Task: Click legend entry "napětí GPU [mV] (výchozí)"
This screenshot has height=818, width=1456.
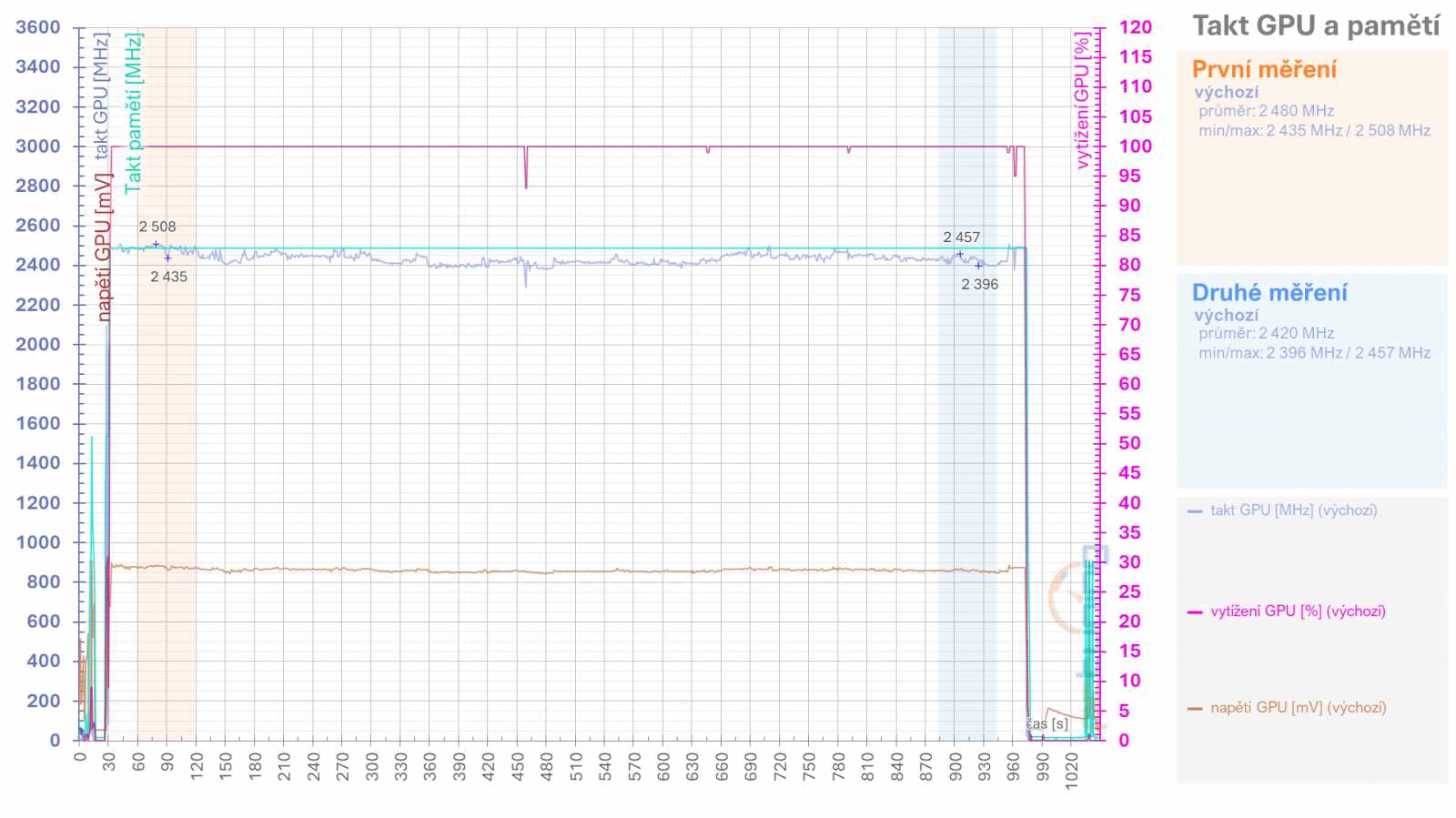Action: tap(1298, 708)
